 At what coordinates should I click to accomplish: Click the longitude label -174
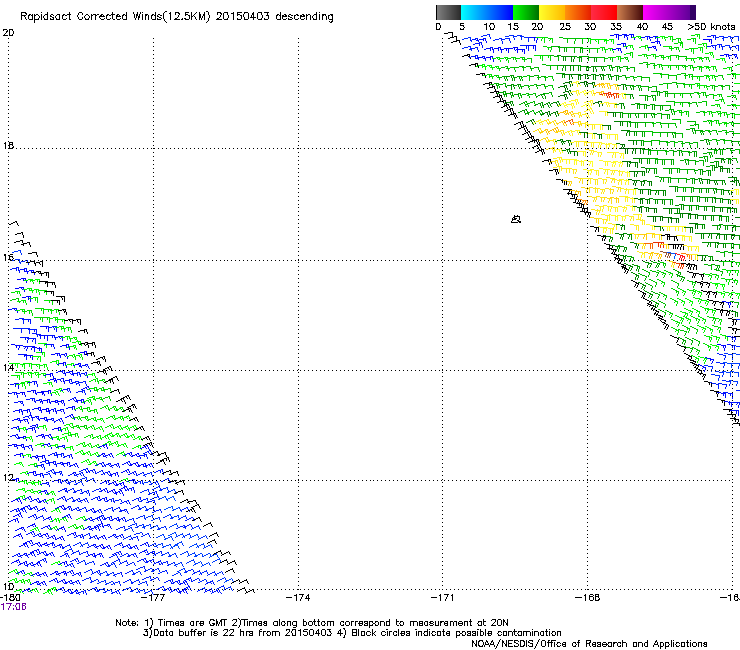[298, 598]
